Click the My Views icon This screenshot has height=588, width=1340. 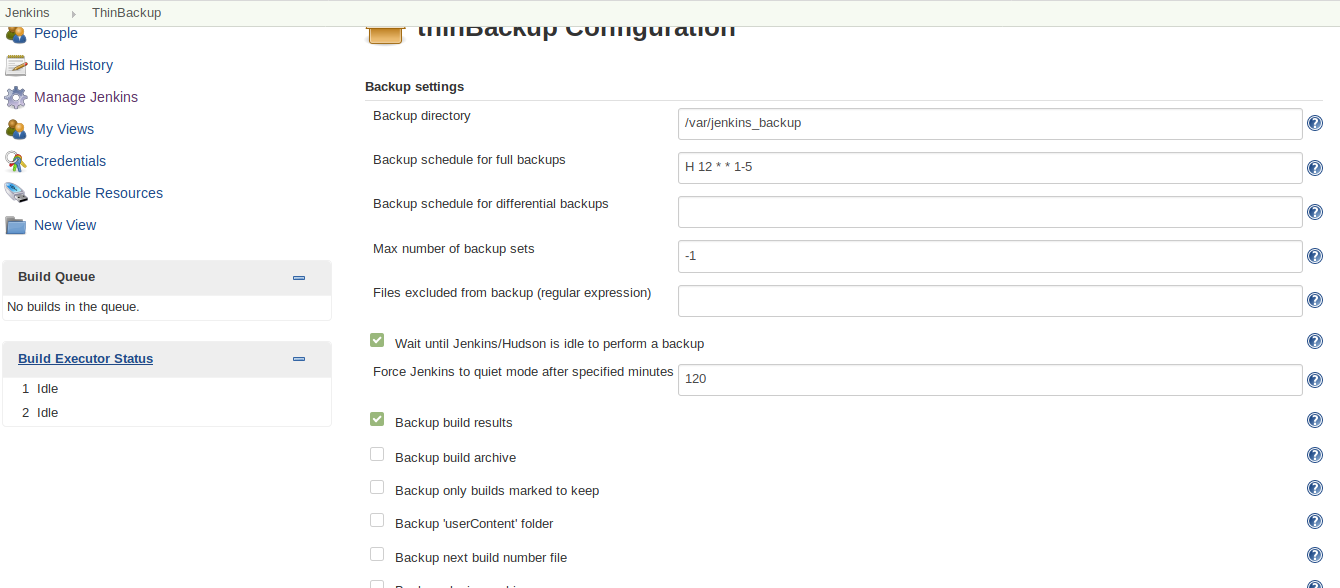(16, 129)
